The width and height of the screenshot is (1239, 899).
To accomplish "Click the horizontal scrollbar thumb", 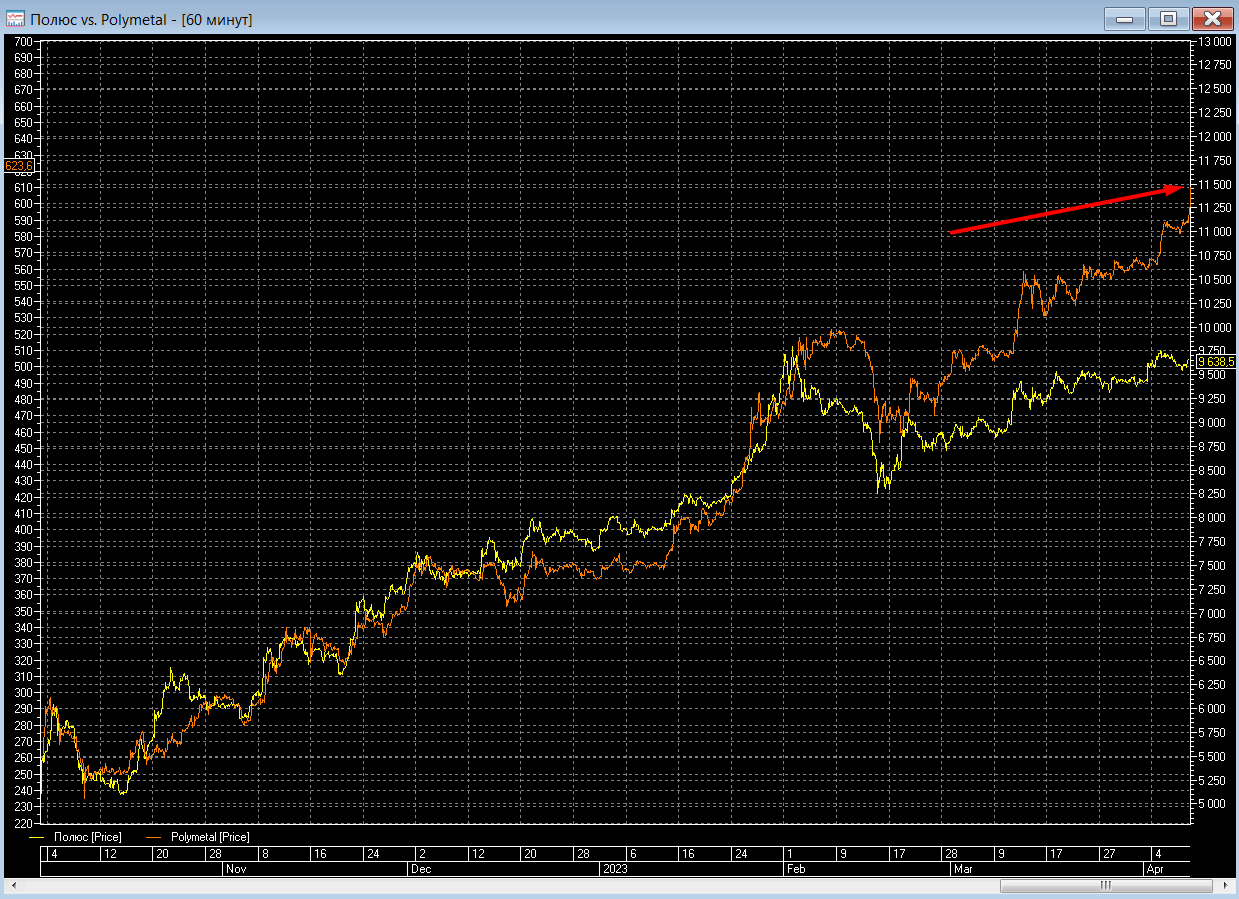I will point(1106,886).
